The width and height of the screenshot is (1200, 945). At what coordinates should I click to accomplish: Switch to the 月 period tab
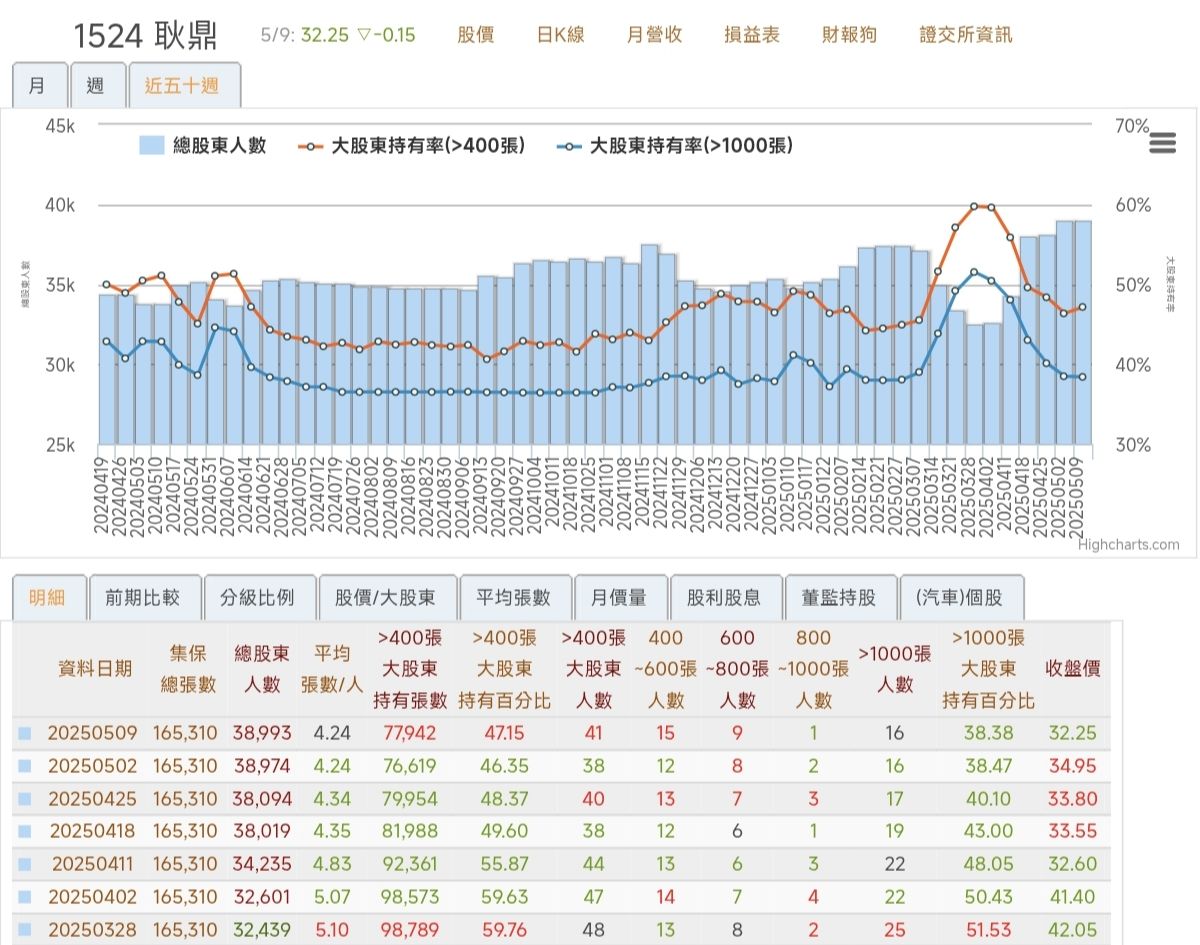coord(38,86)
